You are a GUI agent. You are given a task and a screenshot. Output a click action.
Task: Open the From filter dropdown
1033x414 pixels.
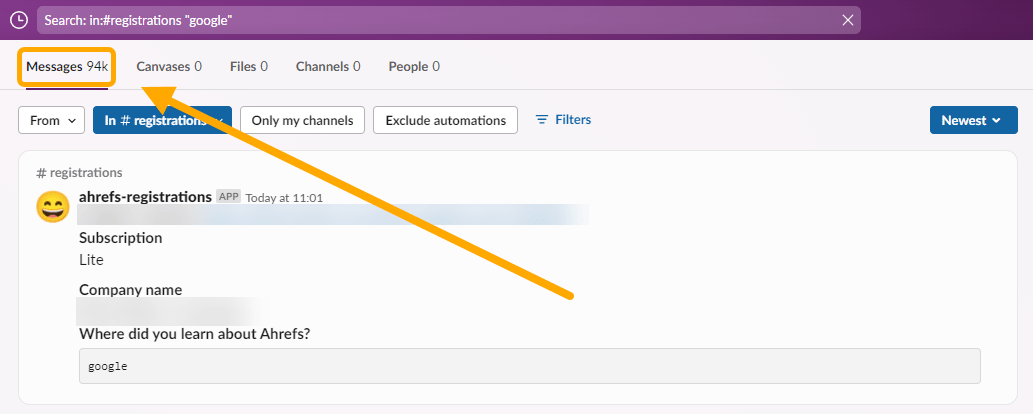point(51,120)
